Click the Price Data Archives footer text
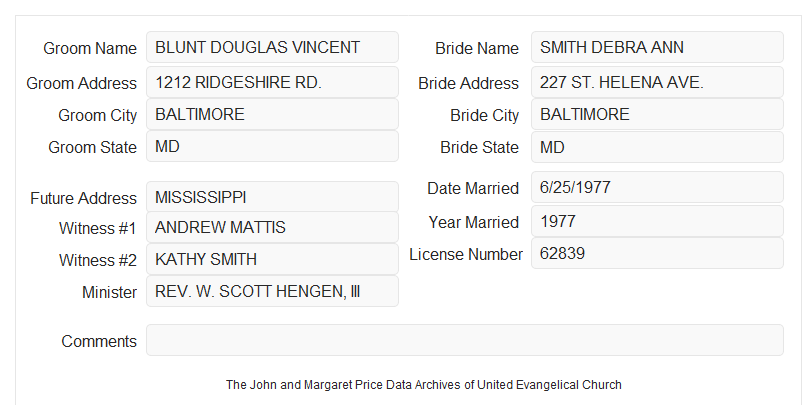The width and height of the screenshot is (805, 405). pos(424,385)
